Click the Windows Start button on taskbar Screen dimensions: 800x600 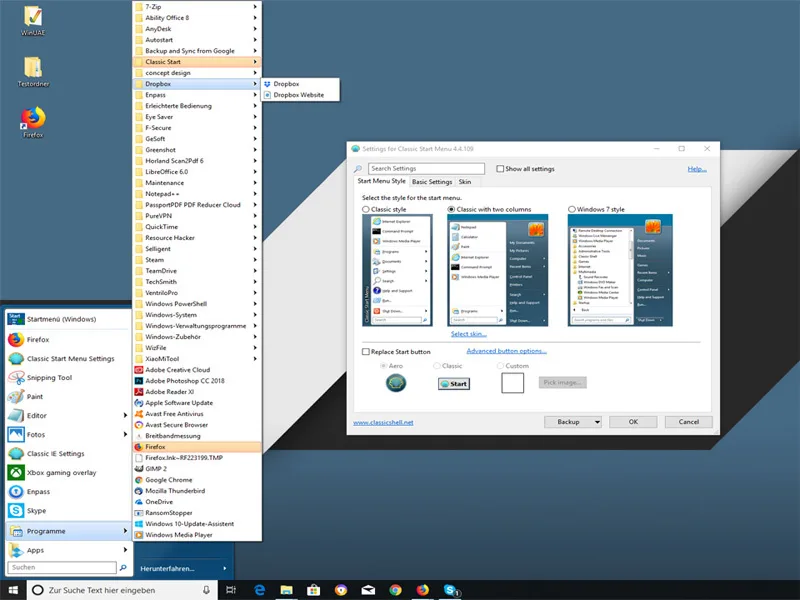13,590
